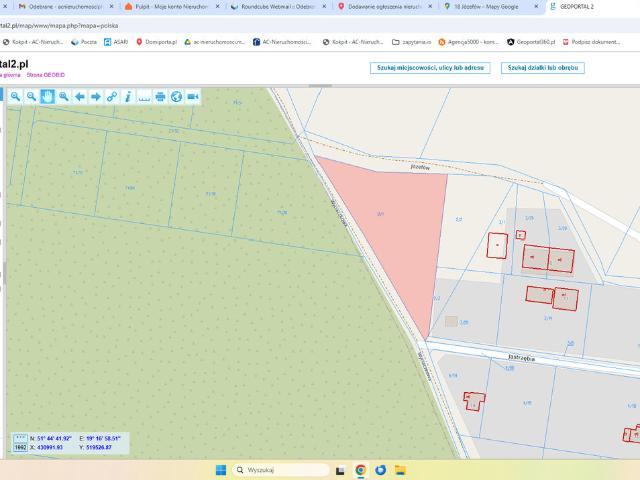Click the Jastrzębia street label on map
The height and width of the screenshot is (480, 640).
click(x=522, y=358)
